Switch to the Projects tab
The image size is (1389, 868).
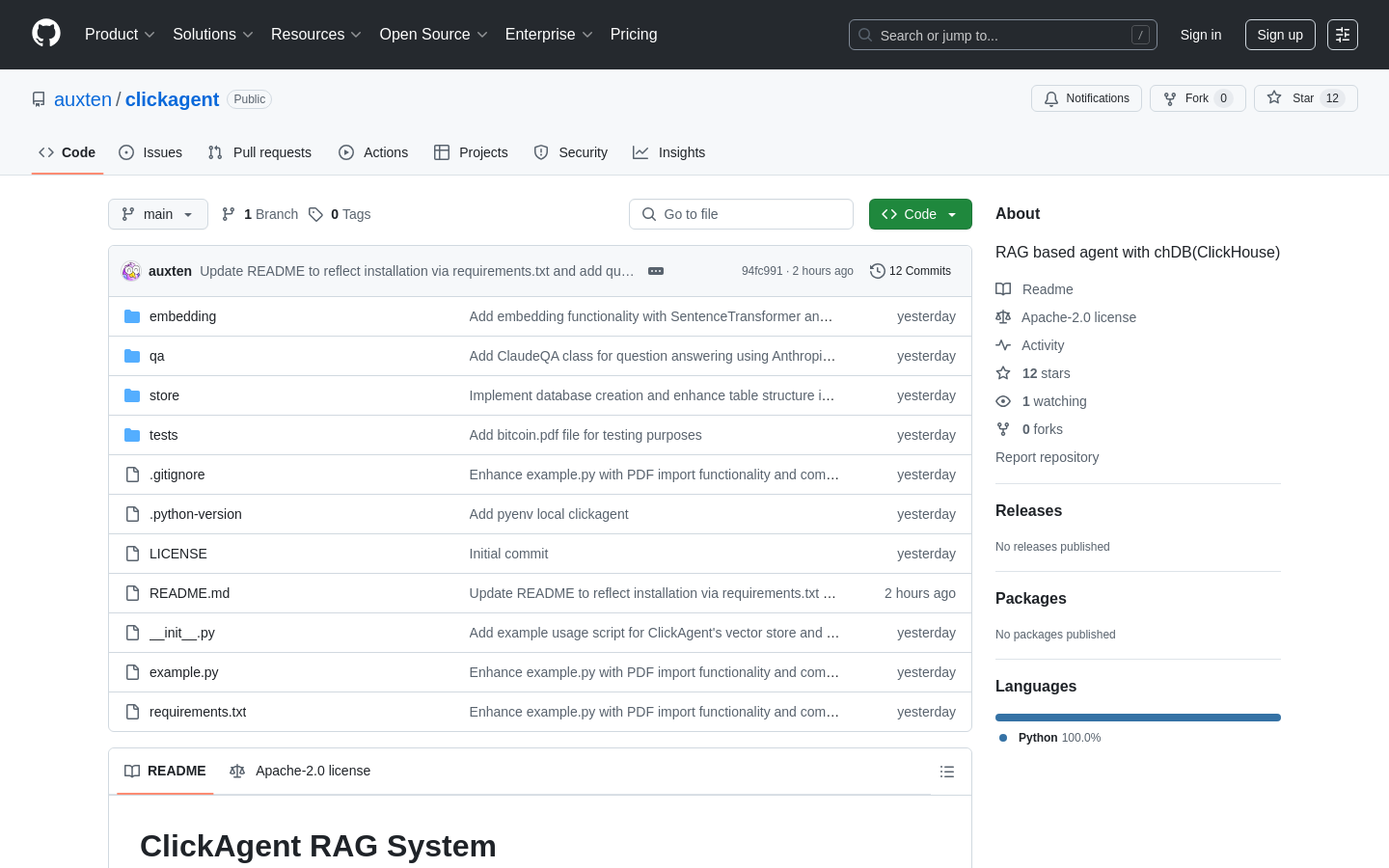coord(471,152)
